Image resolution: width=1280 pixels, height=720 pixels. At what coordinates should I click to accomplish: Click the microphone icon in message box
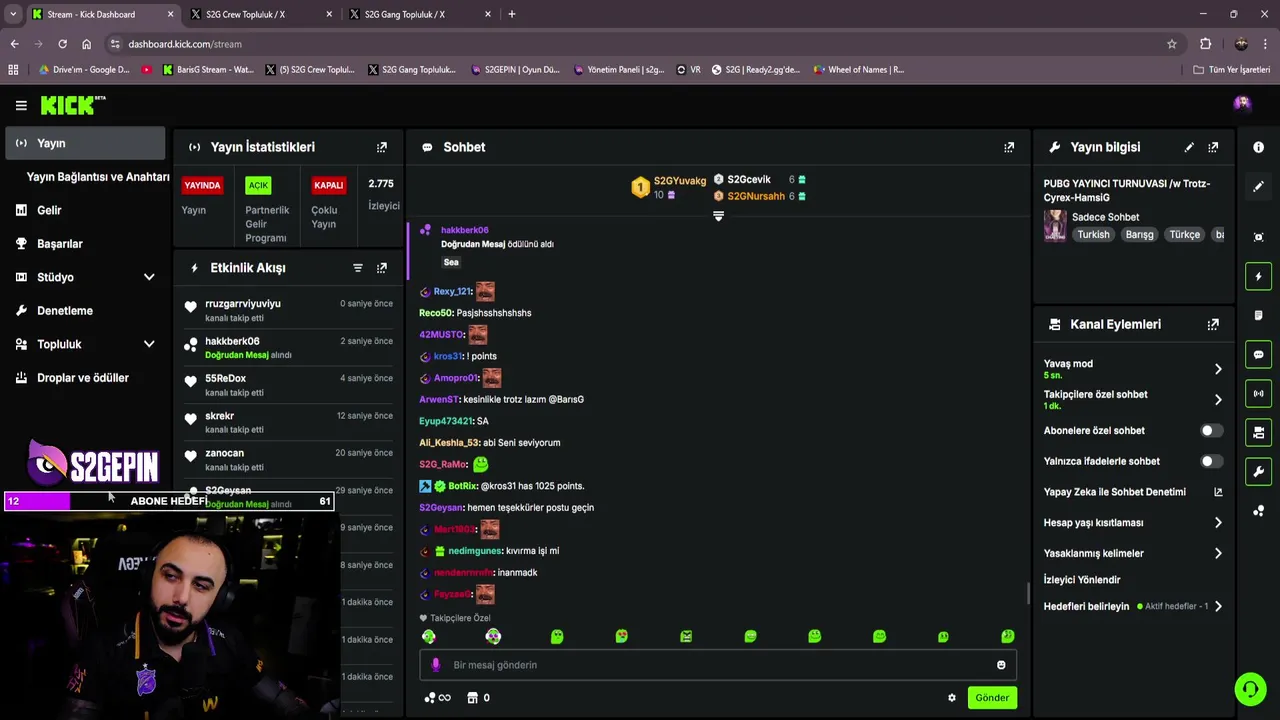pos(435,665)
